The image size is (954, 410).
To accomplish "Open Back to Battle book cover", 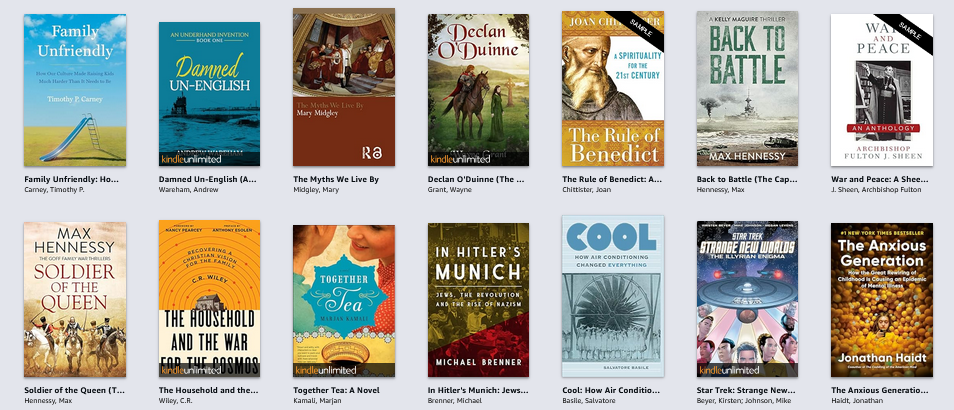I will pyautogui.click(x=747, y=89).
